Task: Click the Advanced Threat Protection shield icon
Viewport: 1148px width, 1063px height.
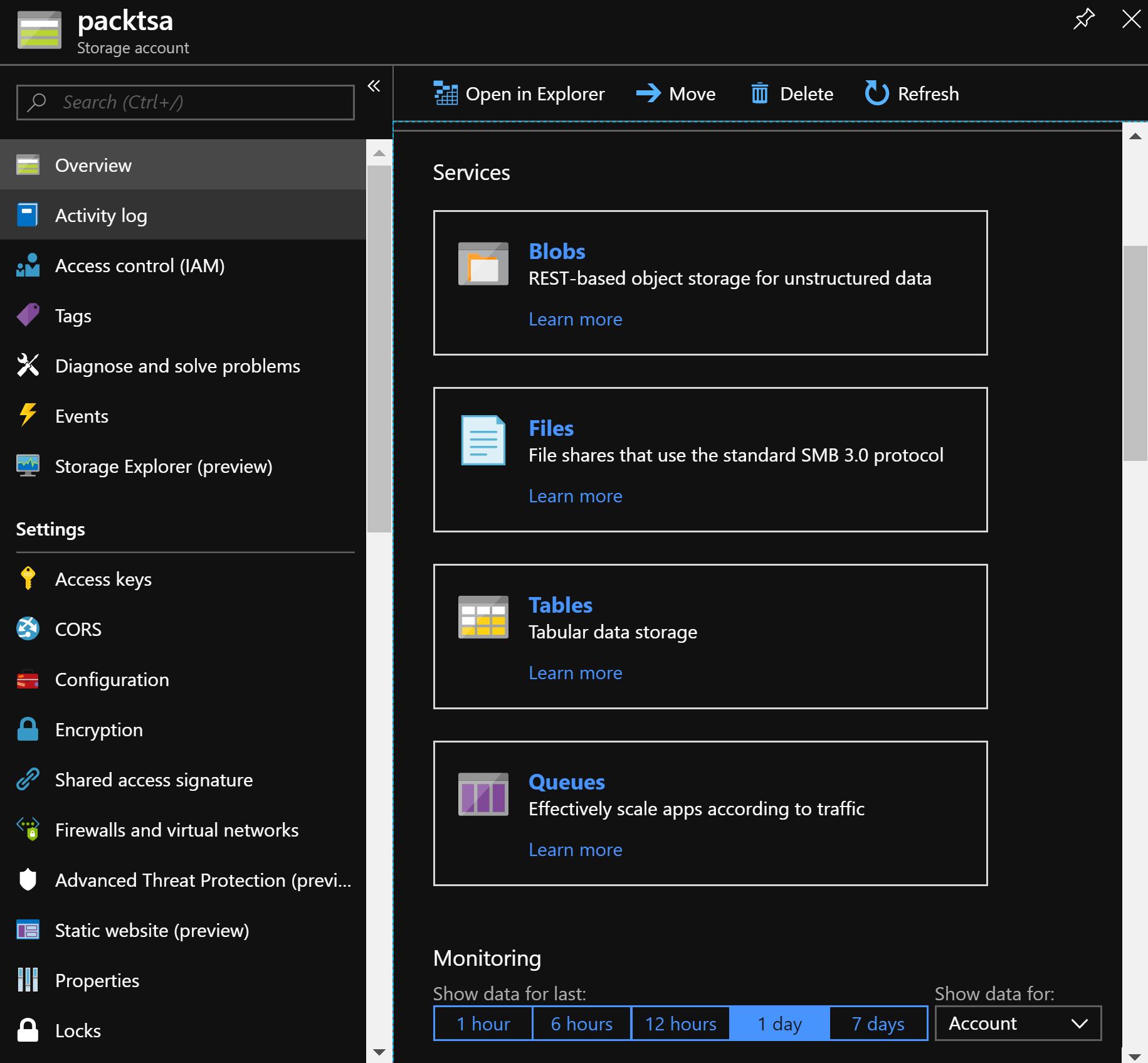Action: [28, 880]
